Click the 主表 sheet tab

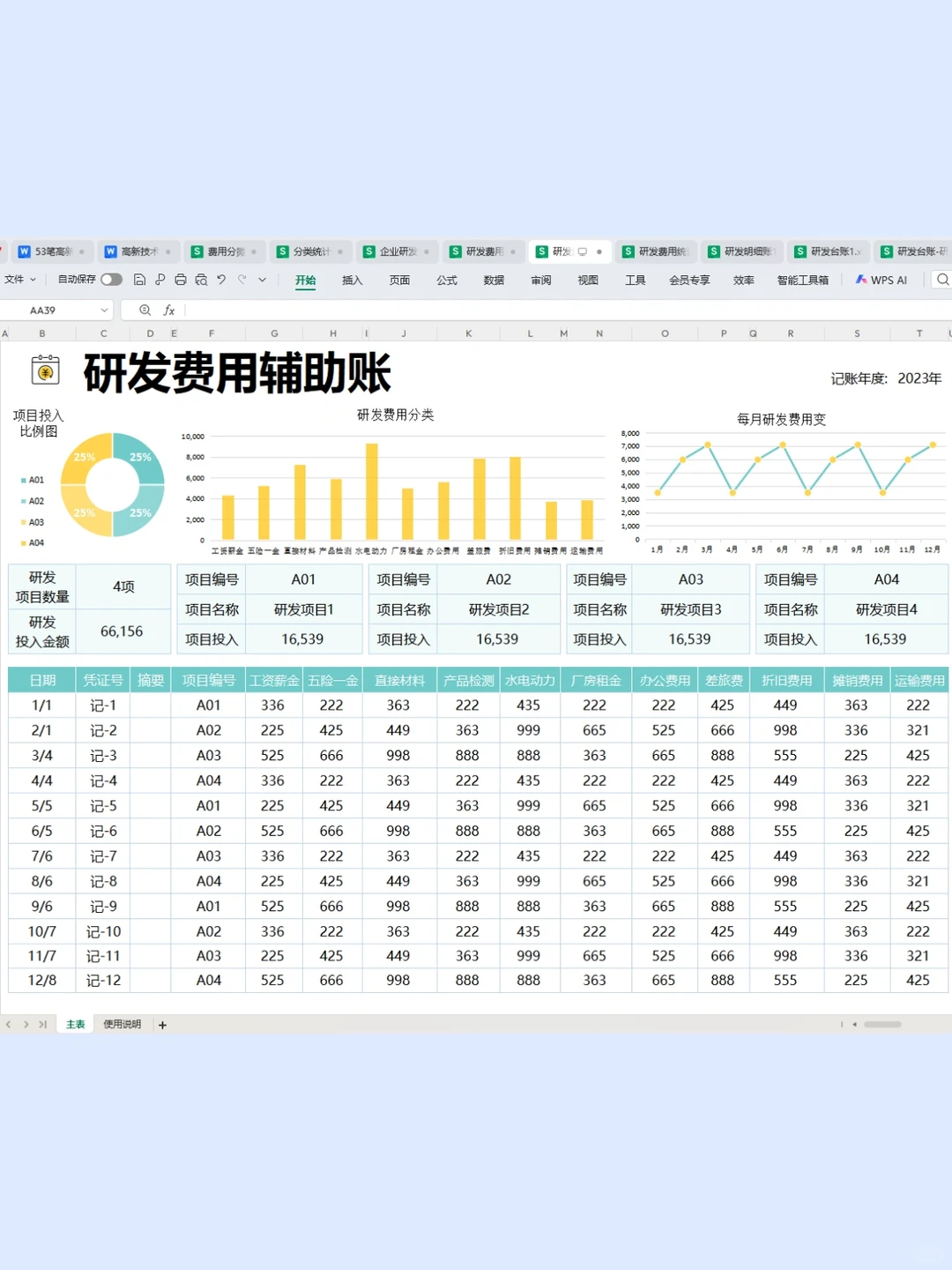point(74,1024)
